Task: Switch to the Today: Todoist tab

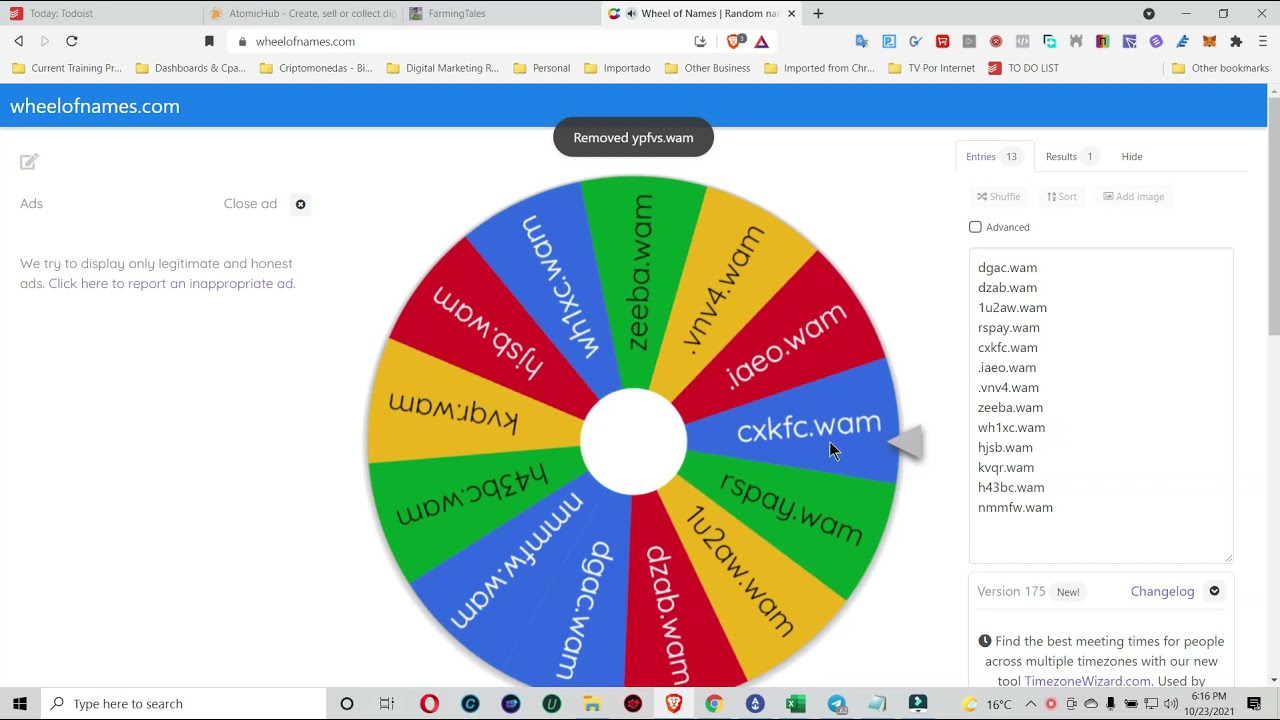Action: point(100,13)
